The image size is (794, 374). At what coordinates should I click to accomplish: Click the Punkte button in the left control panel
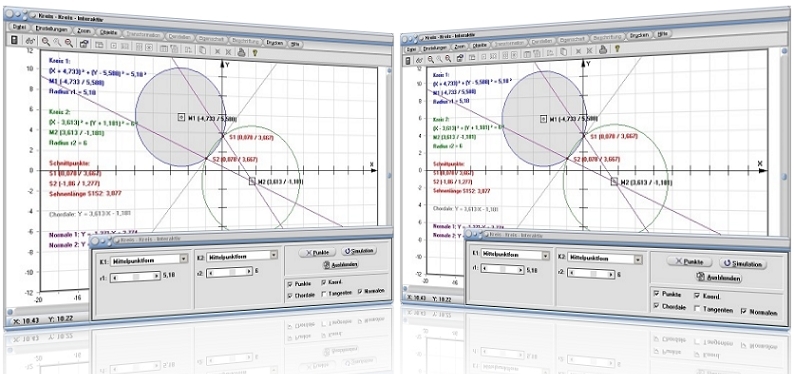316,252
